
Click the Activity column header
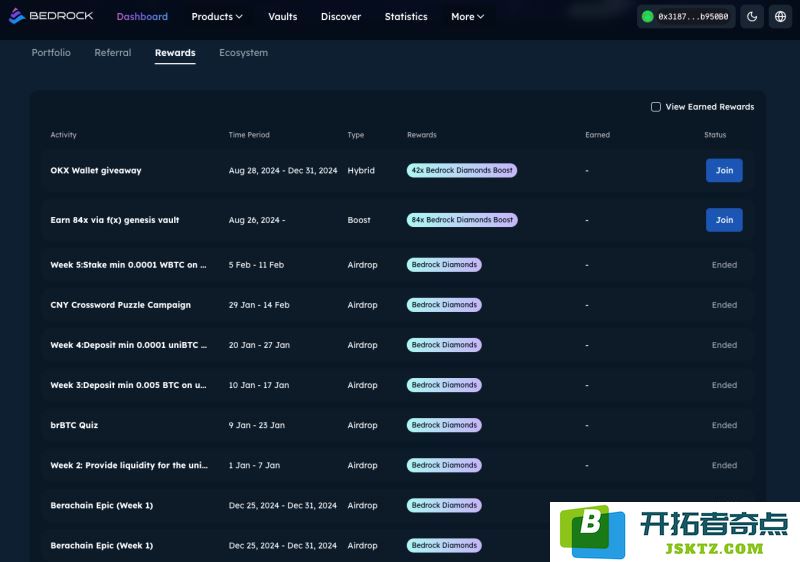[63, 135]
